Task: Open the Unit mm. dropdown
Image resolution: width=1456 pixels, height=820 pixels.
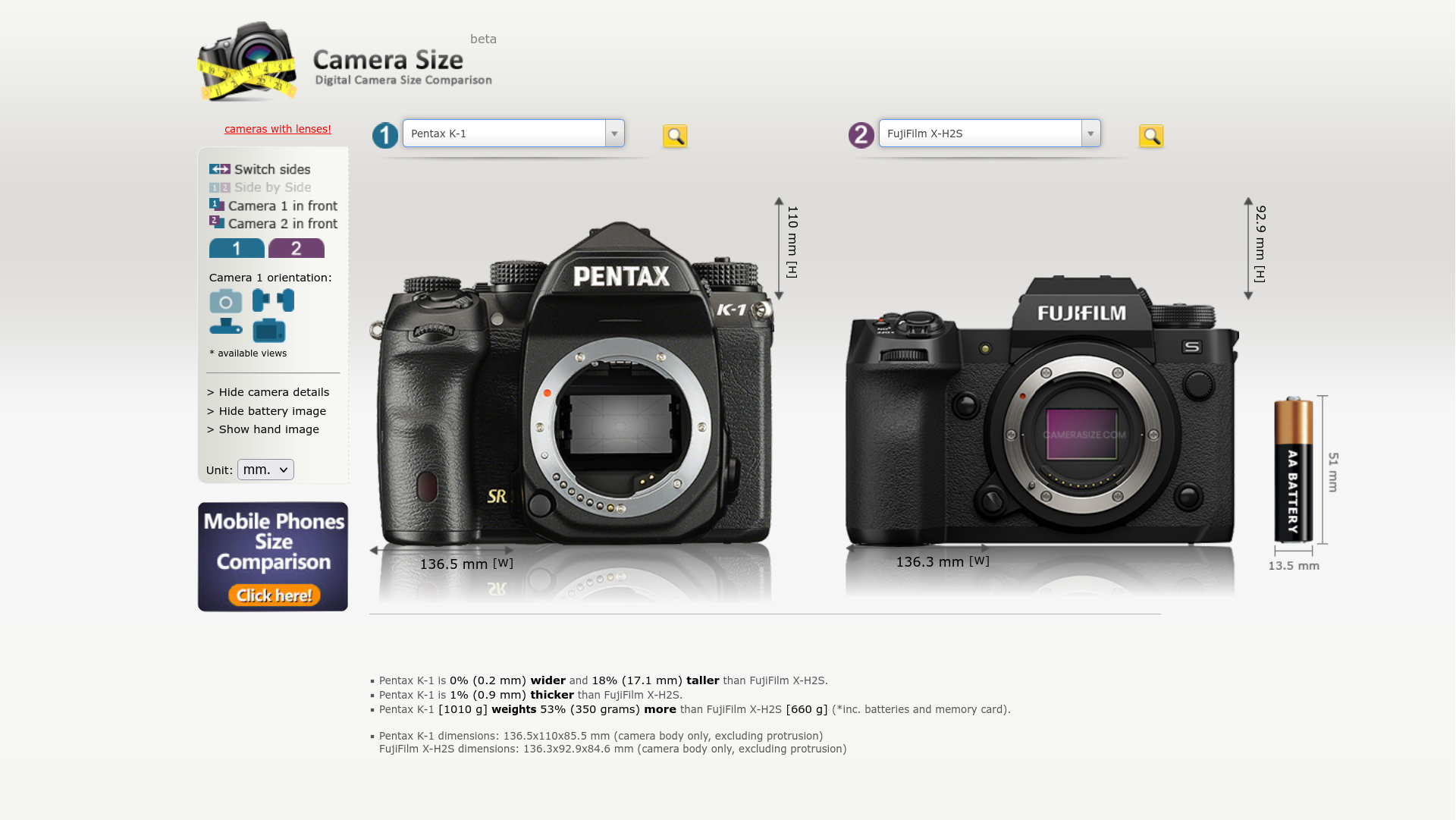Action: pyautogui.click(x=265, y=470)
